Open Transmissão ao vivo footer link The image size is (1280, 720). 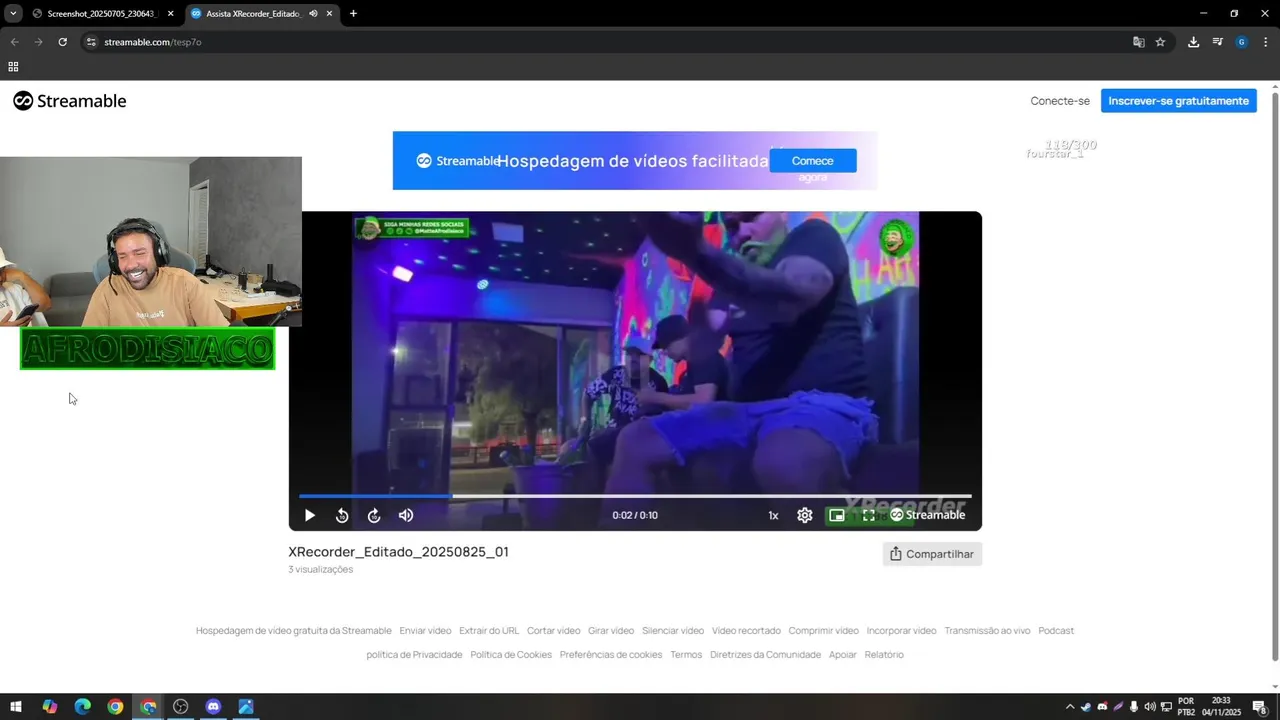click(987, 631)
